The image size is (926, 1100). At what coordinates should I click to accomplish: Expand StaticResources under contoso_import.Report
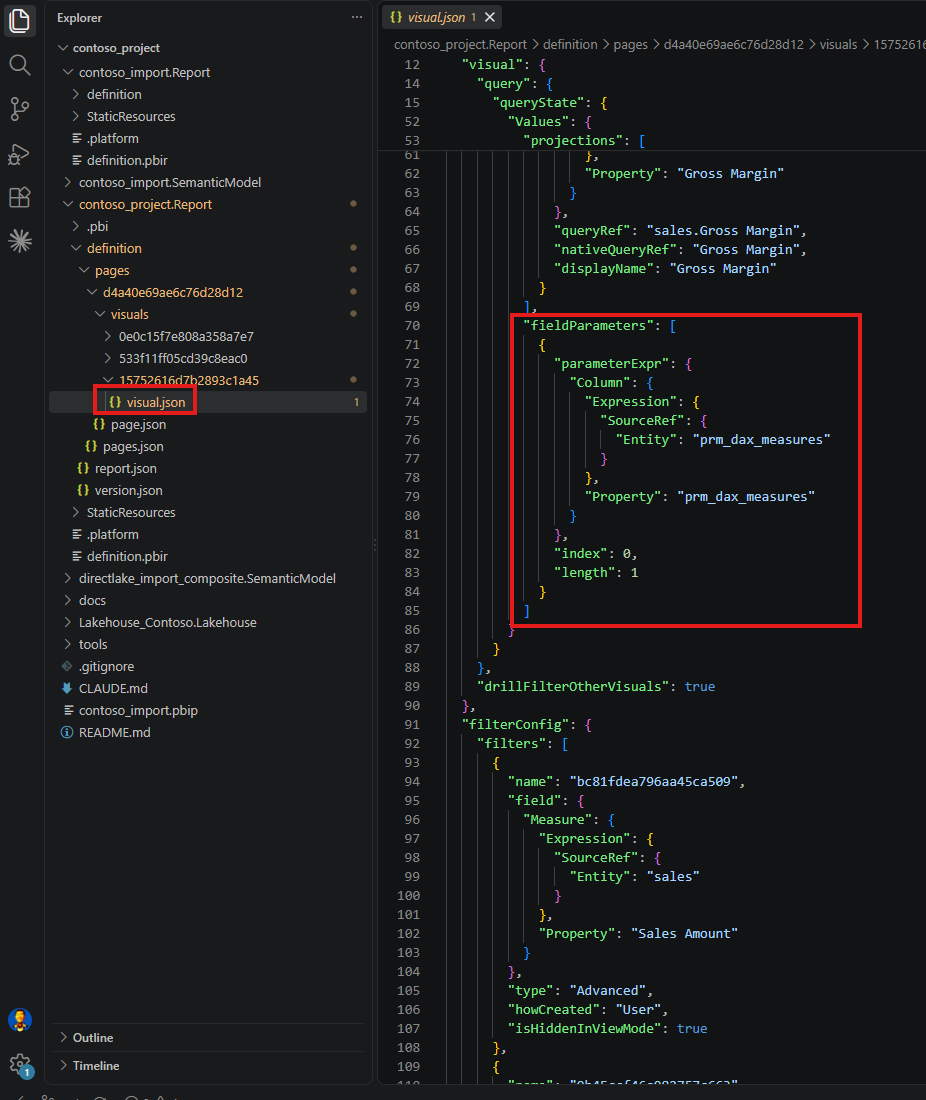(x=130, y=116)
